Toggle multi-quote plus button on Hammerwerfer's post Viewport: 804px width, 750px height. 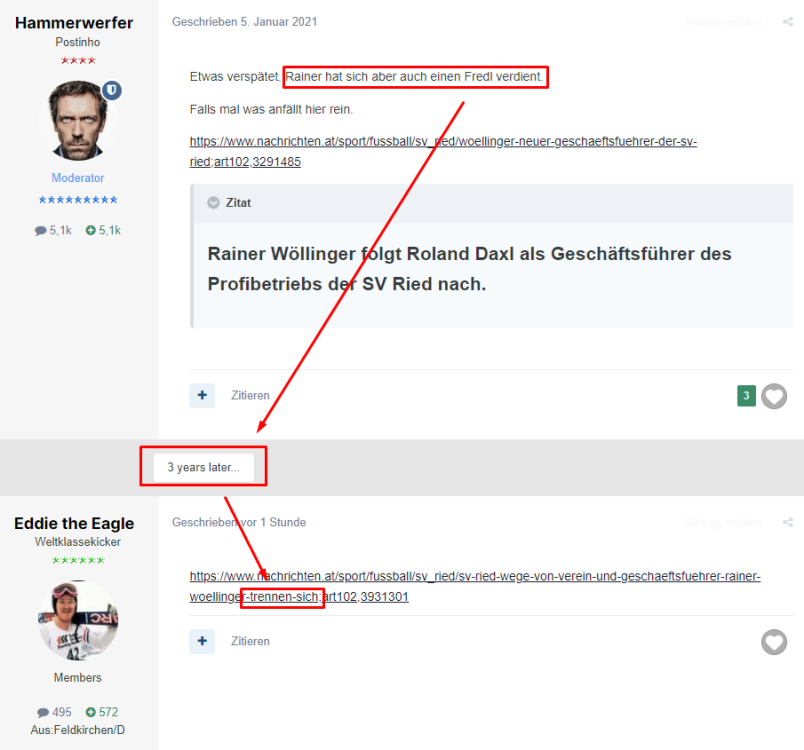click(x=202, y=395)
